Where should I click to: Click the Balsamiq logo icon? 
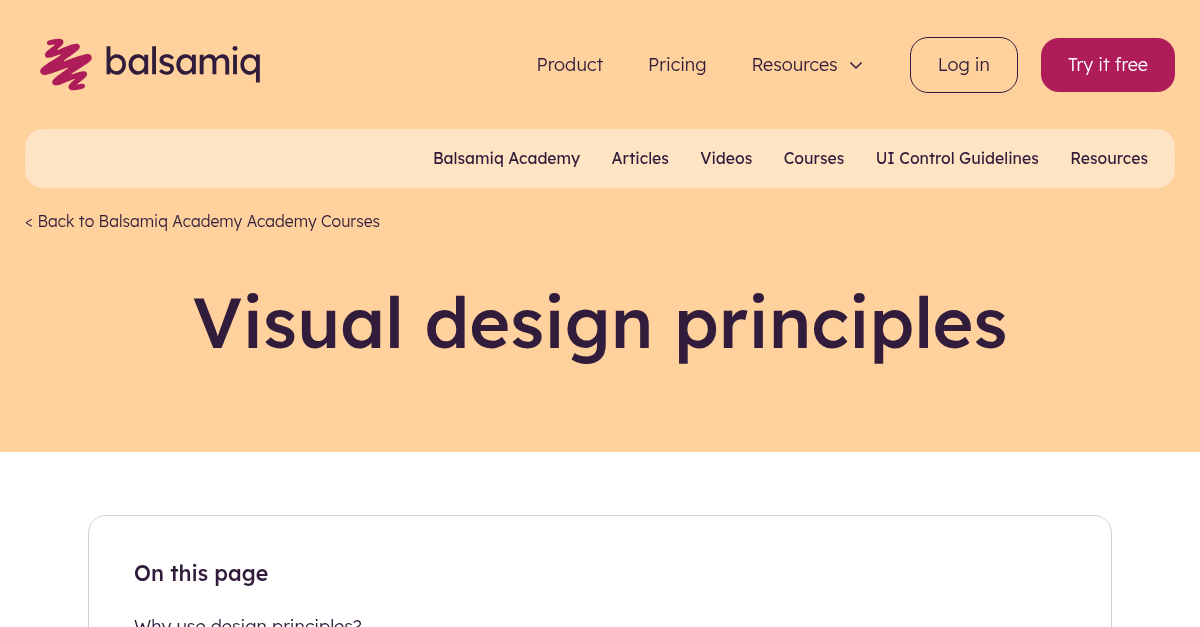65,64
